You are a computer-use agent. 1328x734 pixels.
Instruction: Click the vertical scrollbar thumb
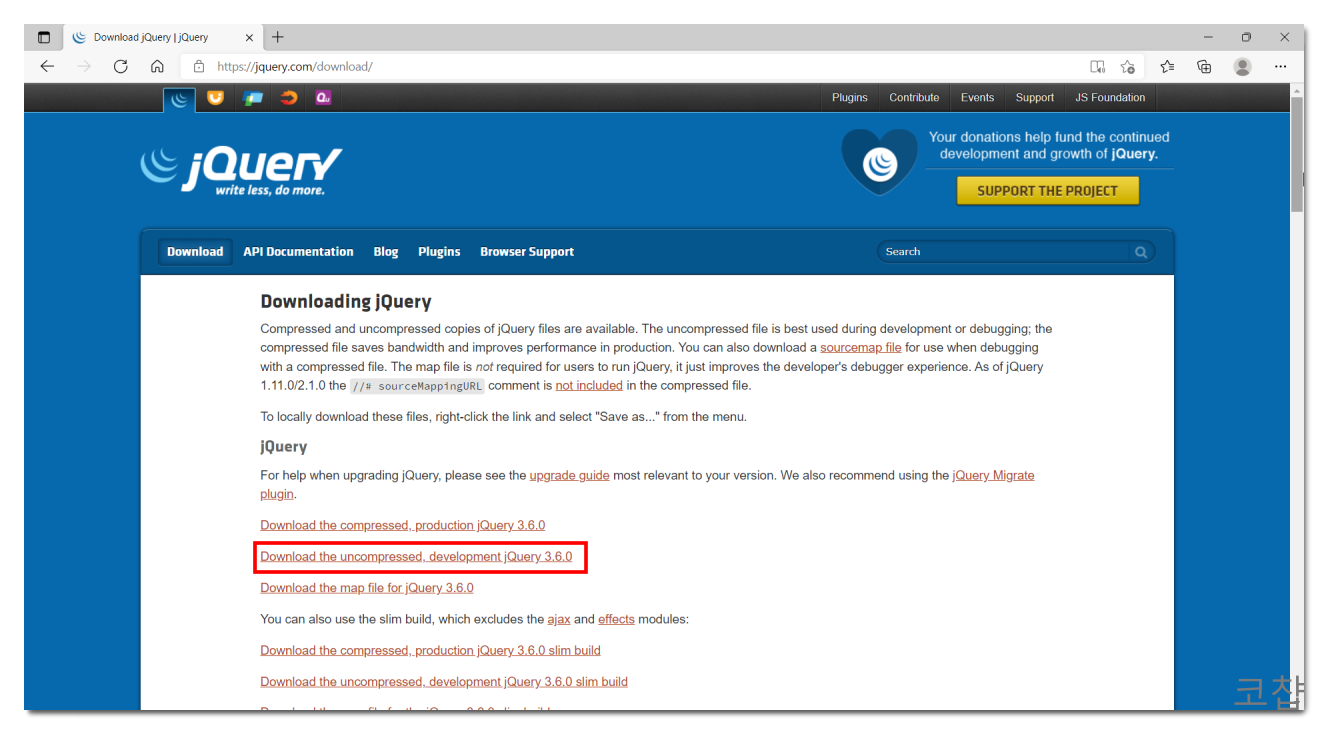(1297, 154)
